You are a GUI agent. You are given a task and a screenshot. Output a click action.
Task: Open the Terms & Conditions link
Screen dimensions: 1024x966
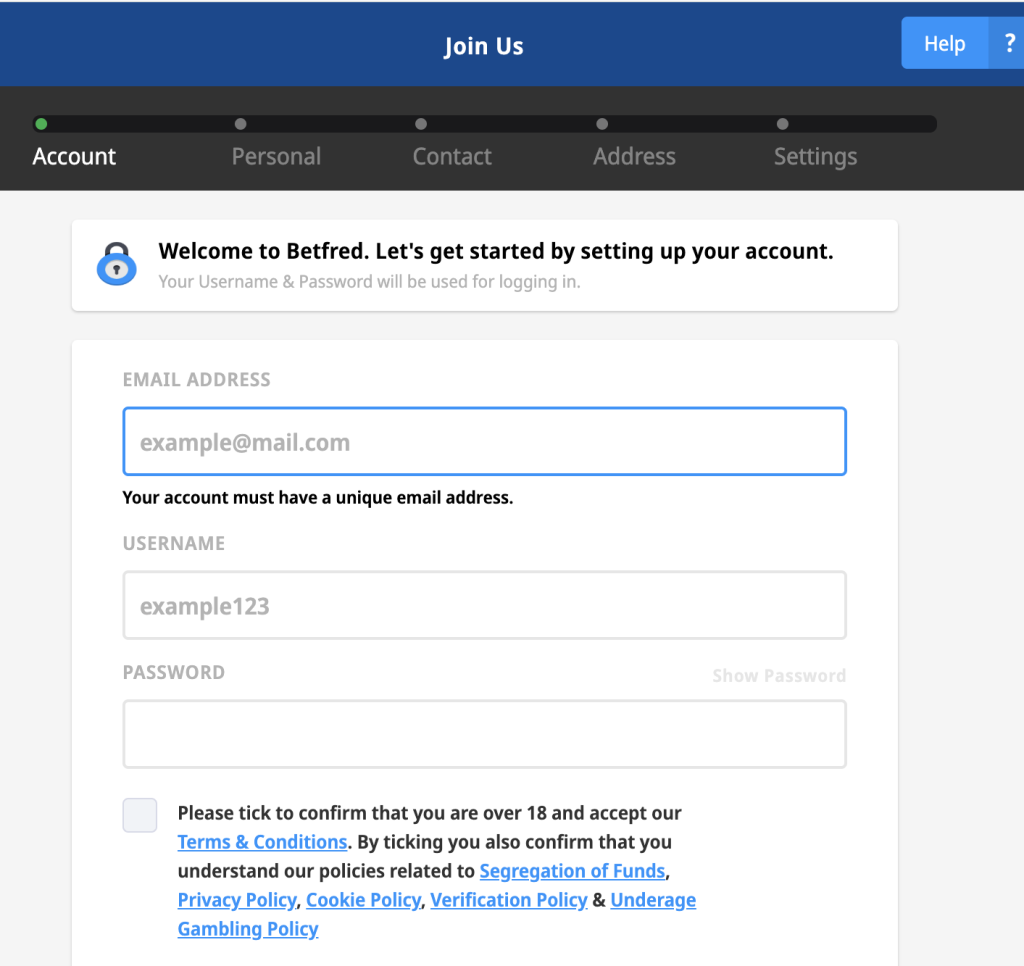tap(263, 842)
